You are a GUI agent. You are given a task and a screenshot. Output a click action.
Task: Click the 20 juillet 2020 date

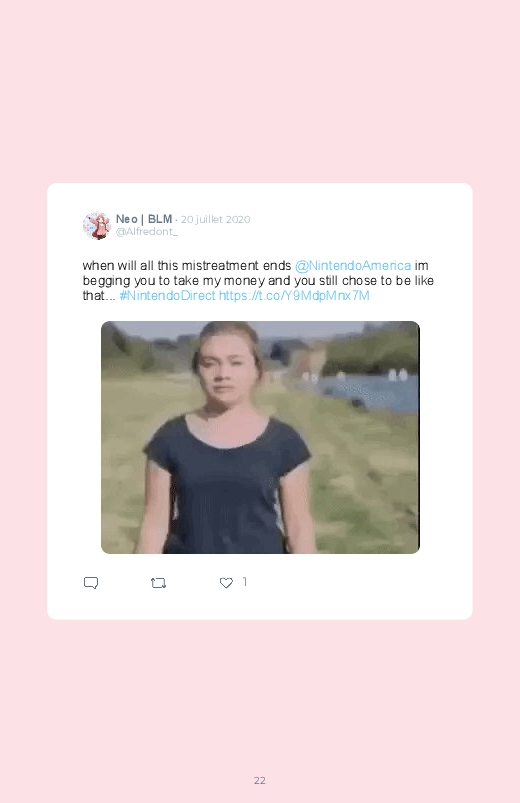tap(215, 220)
